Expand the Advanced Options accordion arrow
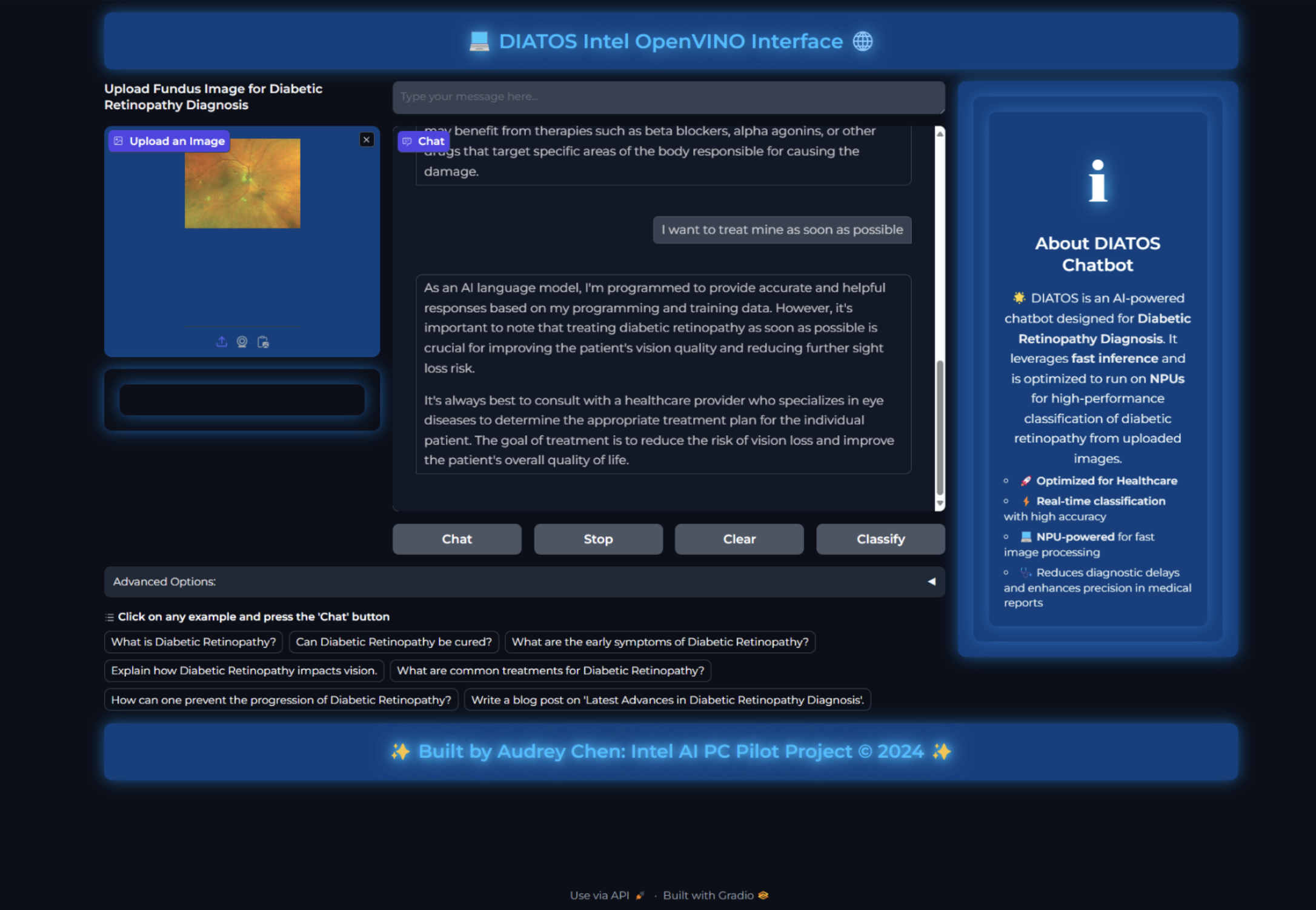The height and width of the screenshot is (910, 1316). tap(931, 582)
